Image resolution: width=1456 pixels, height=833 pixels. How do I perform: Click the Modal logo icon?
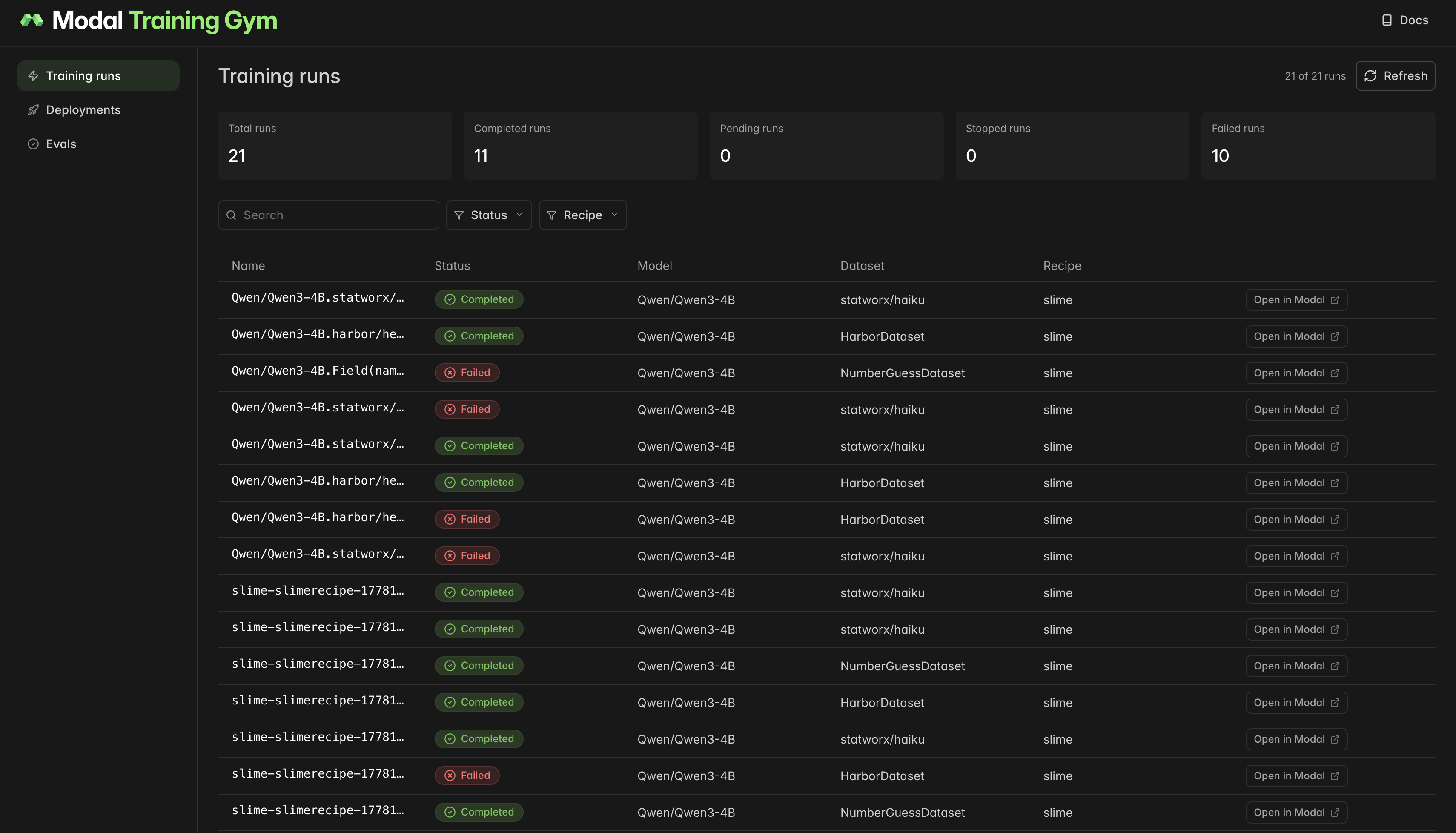(x=32, y=20)
